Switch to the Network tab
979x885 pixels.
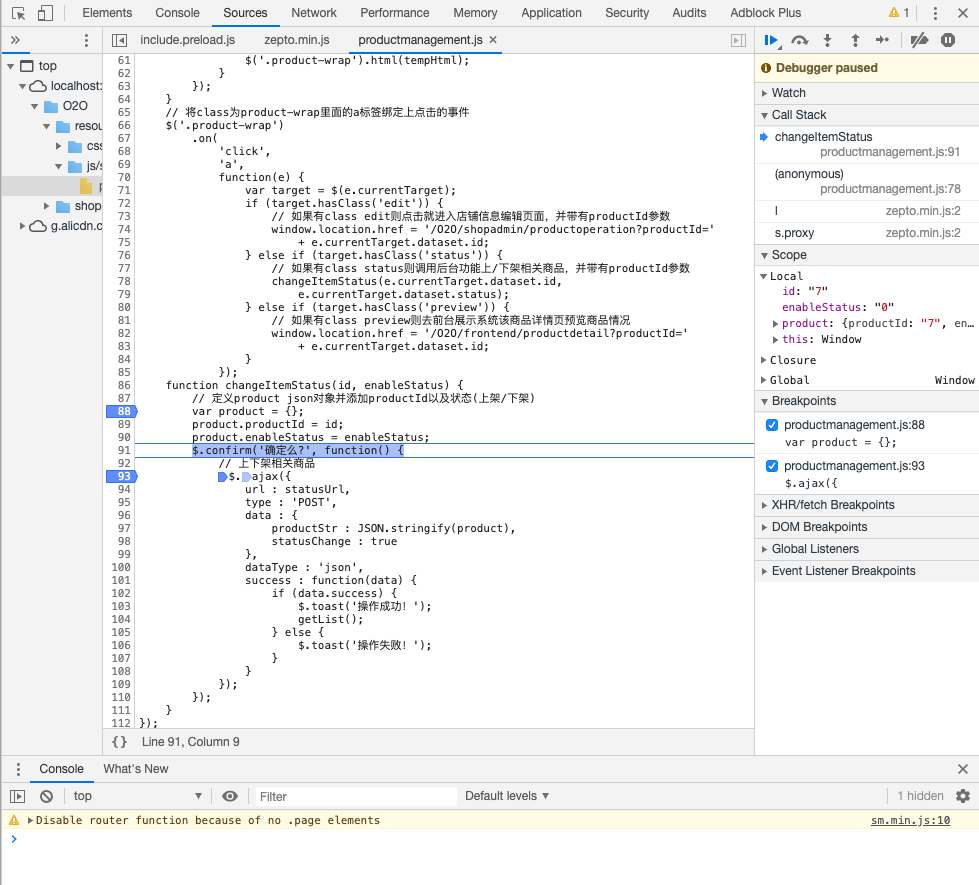coord(314,13)
